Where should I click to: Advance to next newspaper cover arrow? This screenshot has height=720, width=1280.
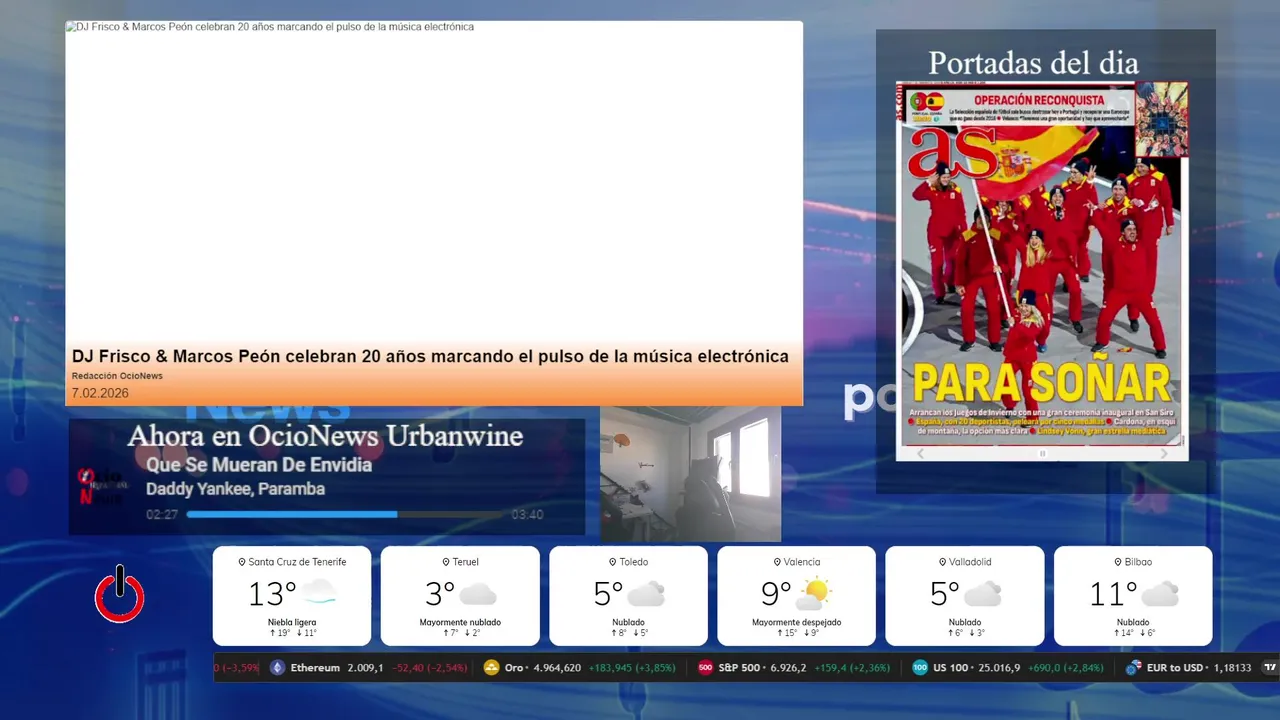click(x=1163, y=454)
